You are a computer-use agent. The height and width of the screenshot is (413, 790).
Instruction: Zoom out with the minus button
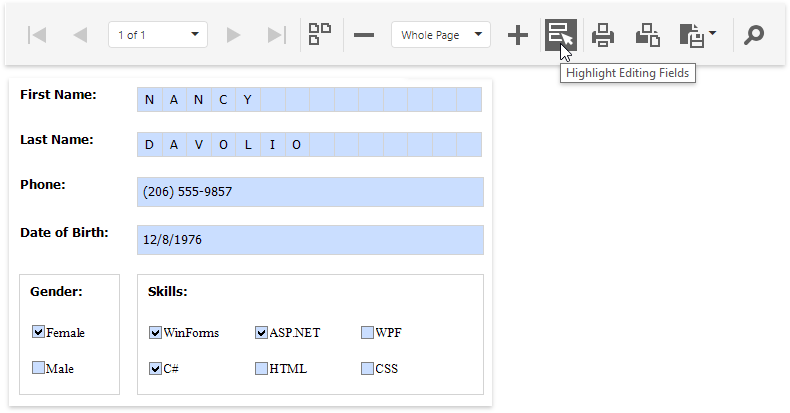pos(364,35)
